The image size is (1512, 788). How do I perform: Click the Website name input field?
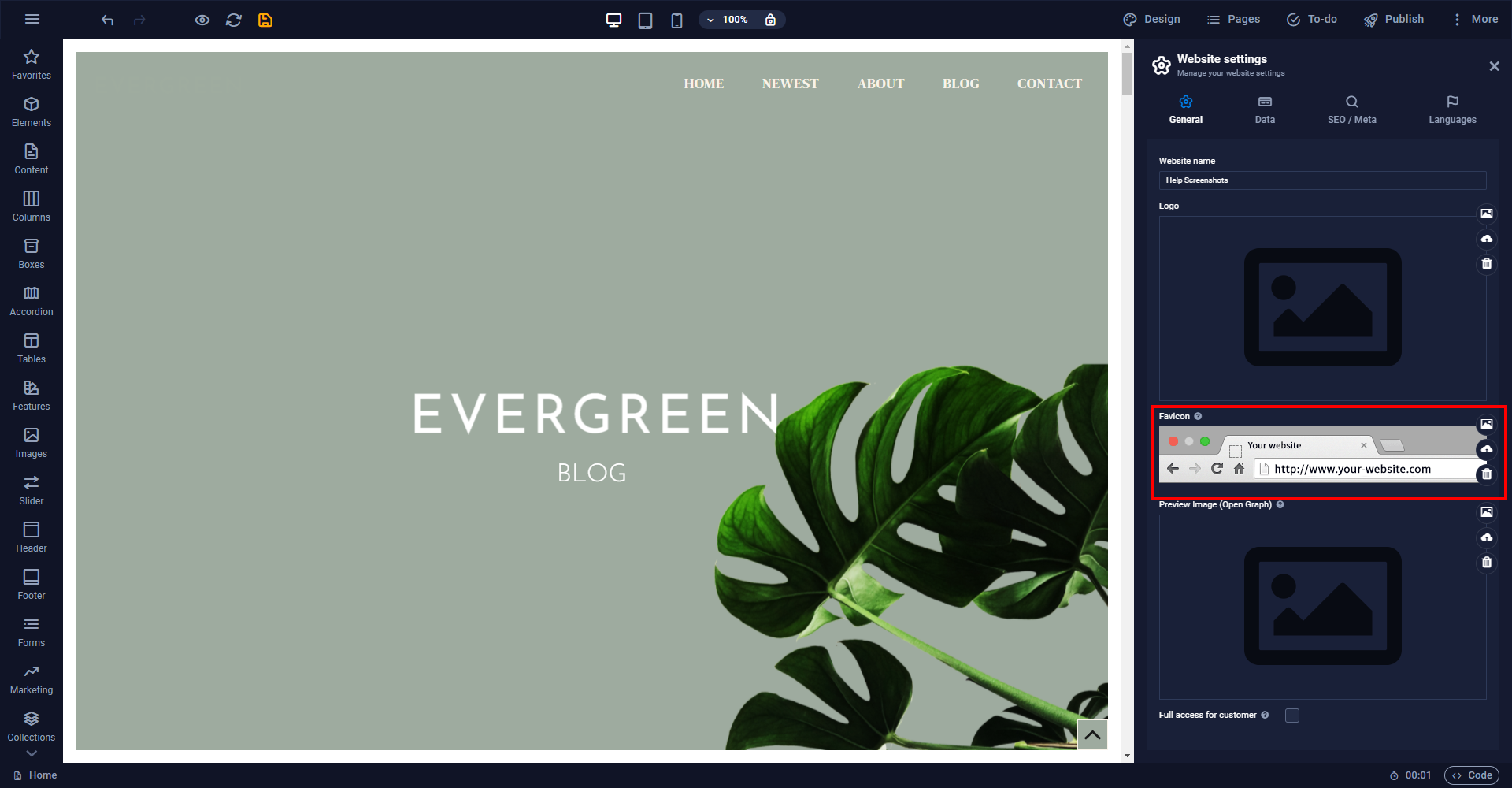click(1321, 180)
